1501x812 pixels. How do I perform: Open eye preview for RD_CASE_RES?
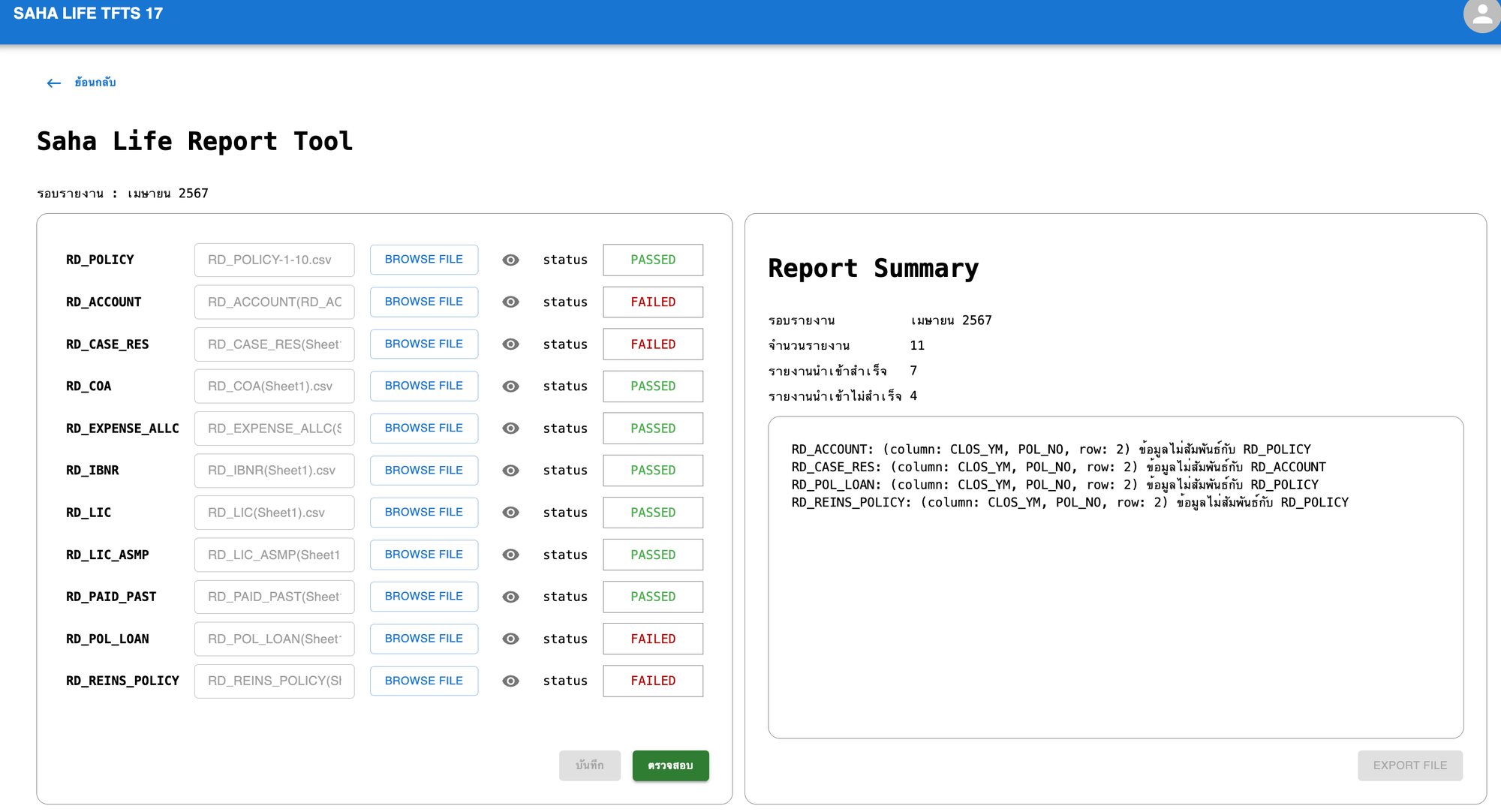tap(510, 344)
